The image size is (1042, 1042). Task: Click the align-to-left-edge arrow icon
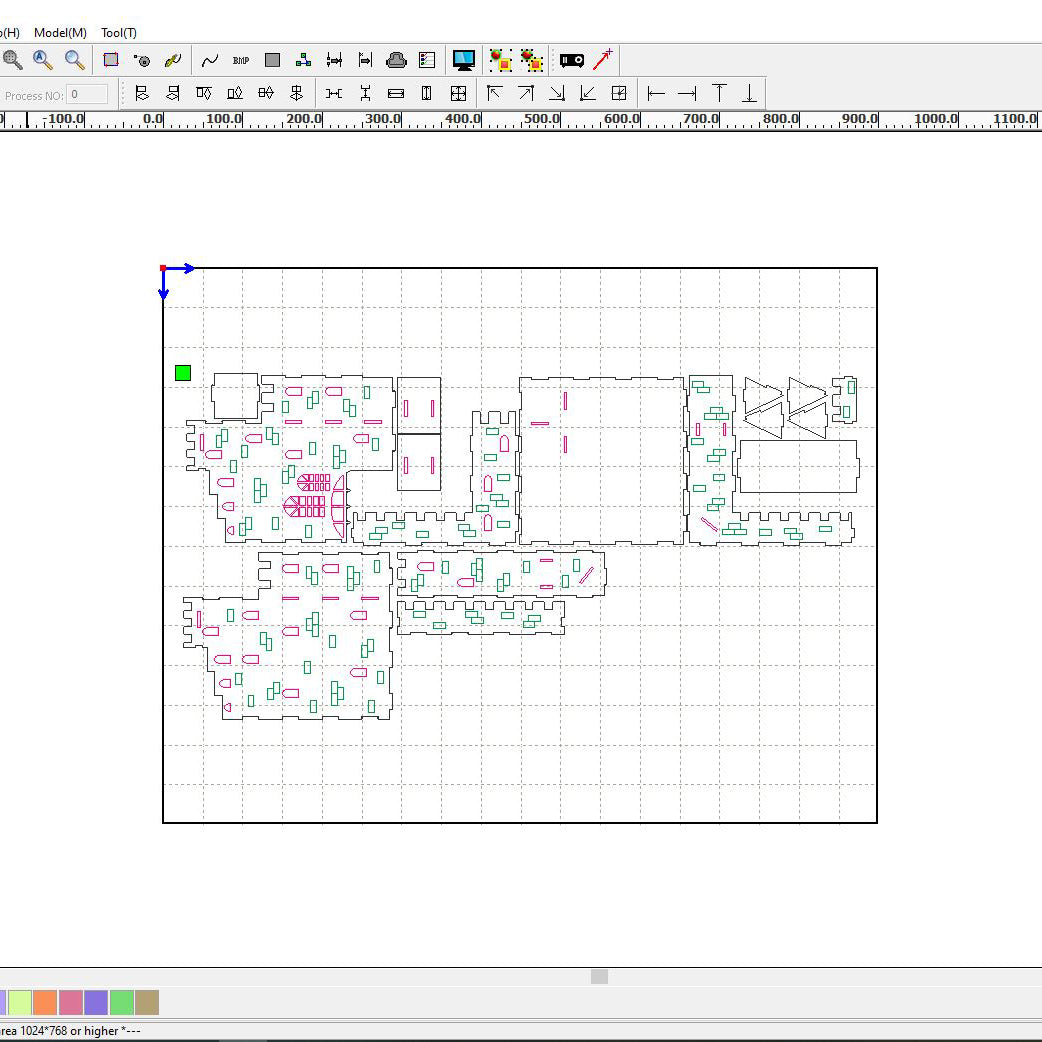655,93
